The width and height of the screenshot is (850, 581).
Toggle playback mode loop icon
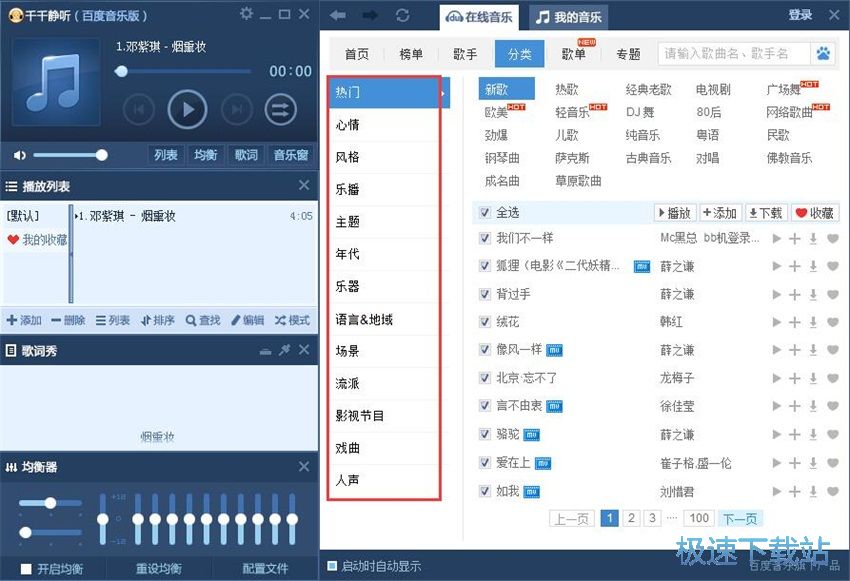(280, 110)
